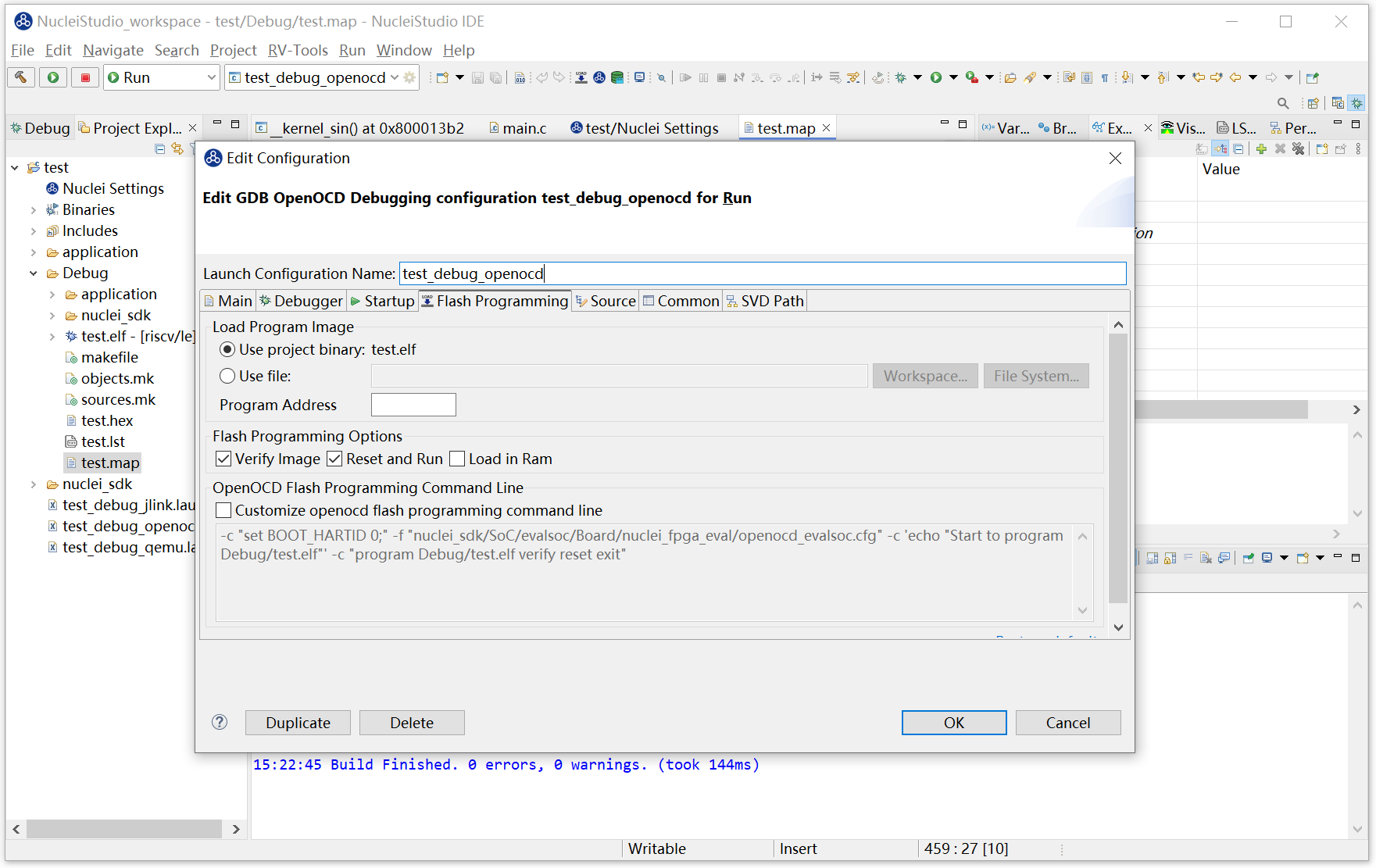
Task: Click the Build hammer icon in toolbar
Action: coord(21,77)
